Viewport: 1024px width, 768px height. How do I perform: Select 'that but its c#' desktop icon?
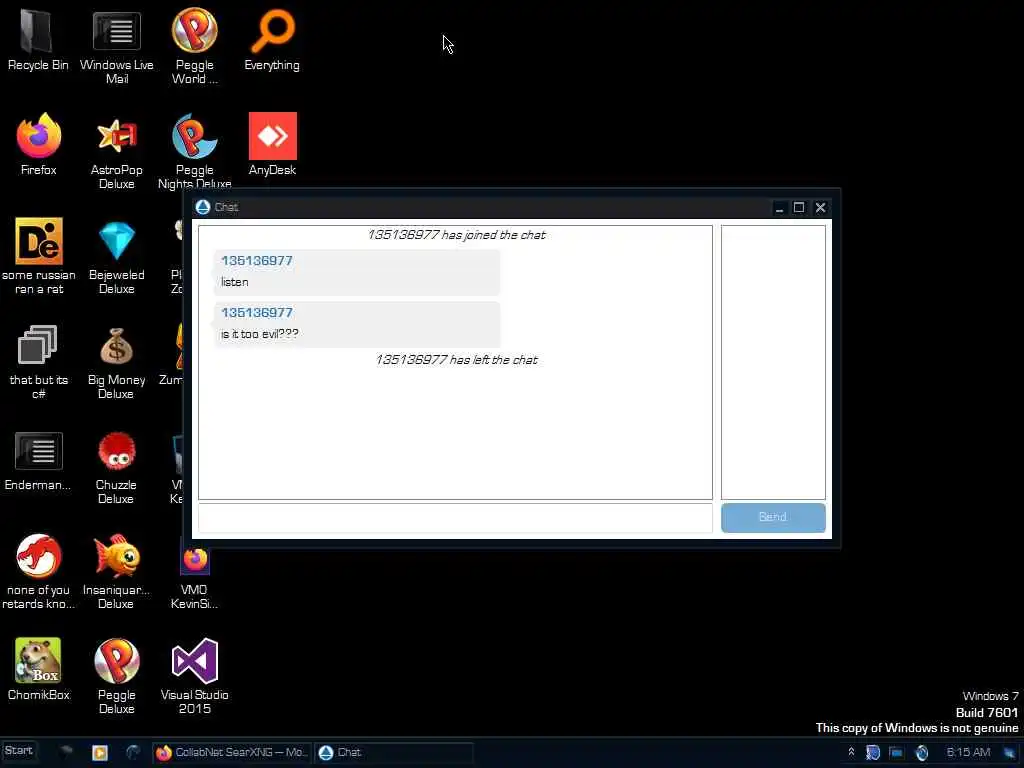(x=39, y=362)
